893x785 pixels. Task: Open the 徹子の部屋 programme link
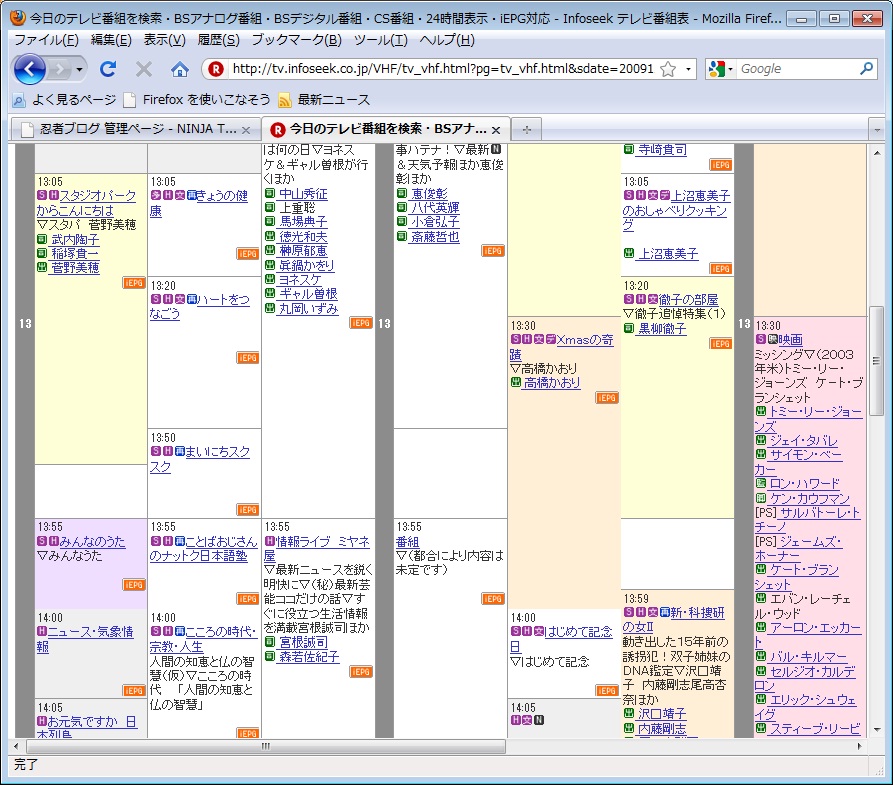point(688,300)
